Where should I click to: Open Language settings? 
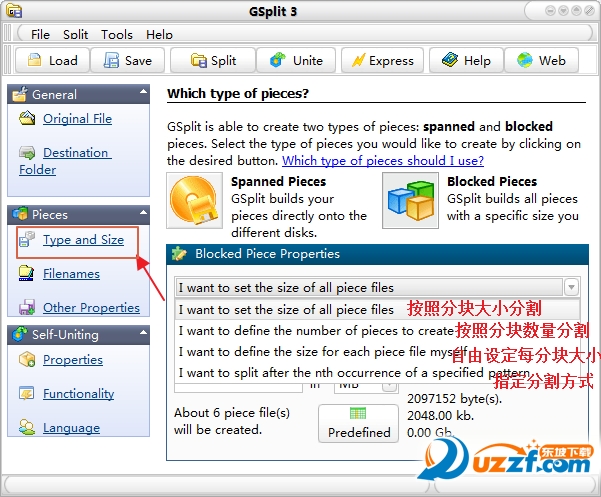(x=71, y=427)
